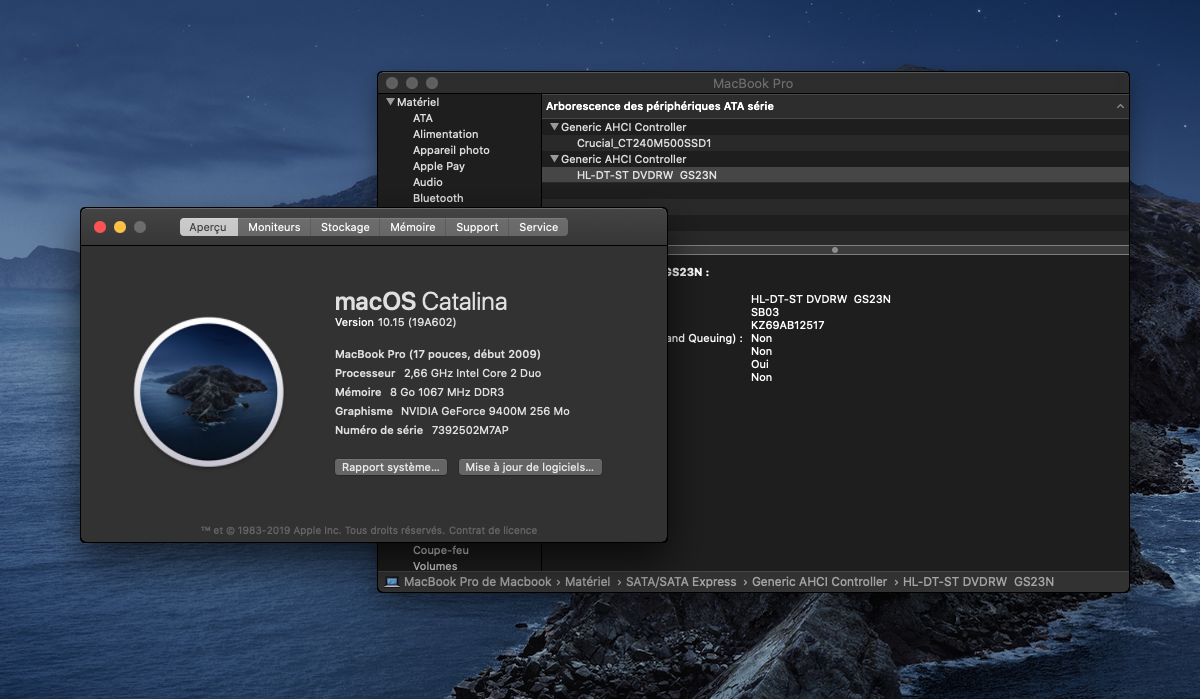This screenshot has width=1200, height=699.
Task: Click the Rapport système… button
Action: (x=390, y=467)
